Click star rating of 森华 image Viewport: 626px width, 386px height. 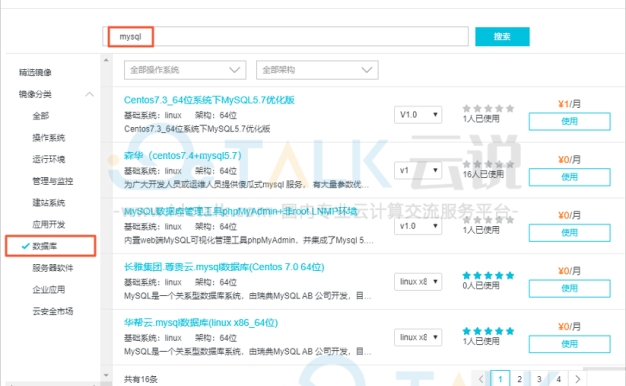point(488,164)
